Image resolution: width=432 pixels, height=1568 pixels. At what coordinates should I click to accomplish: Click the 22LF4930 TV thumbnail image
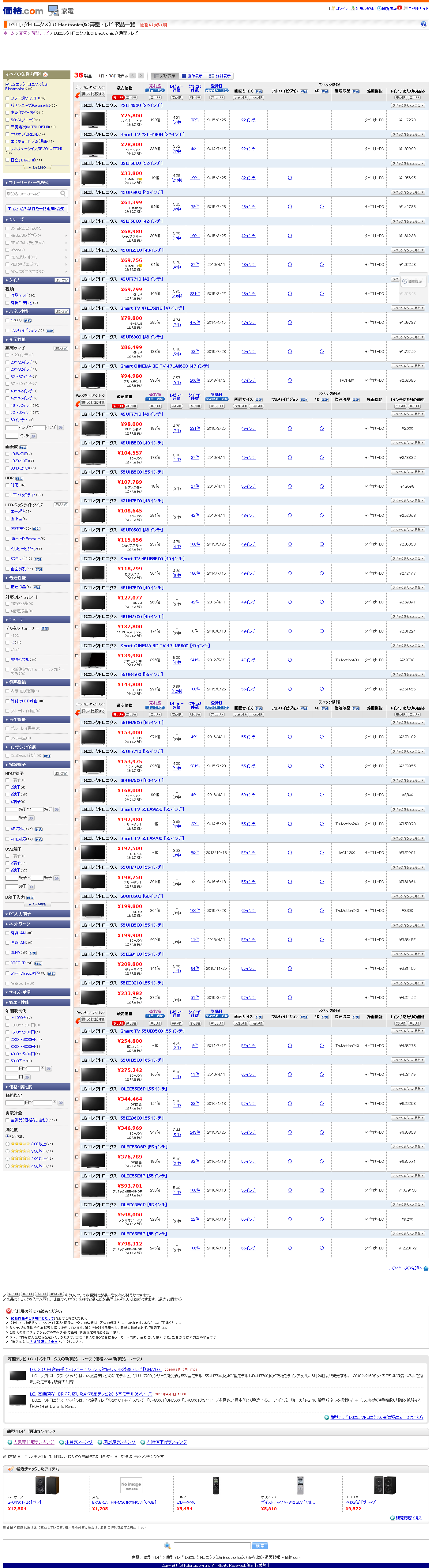pos(93,120)
